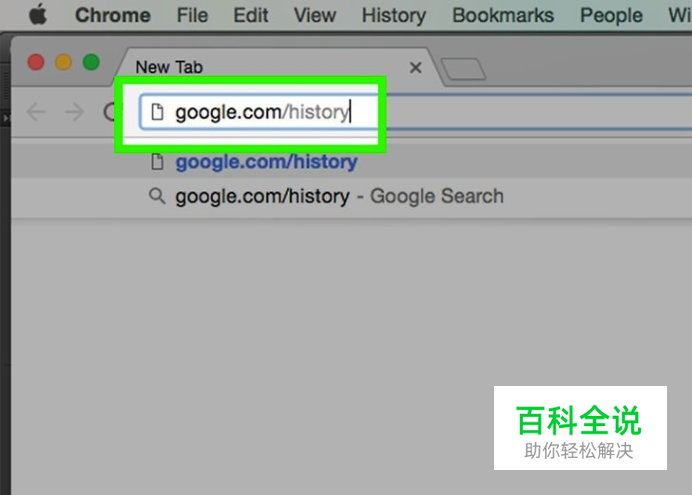Click the address bar containing google.com/history
692x495 pixels.
coord(415,112)
